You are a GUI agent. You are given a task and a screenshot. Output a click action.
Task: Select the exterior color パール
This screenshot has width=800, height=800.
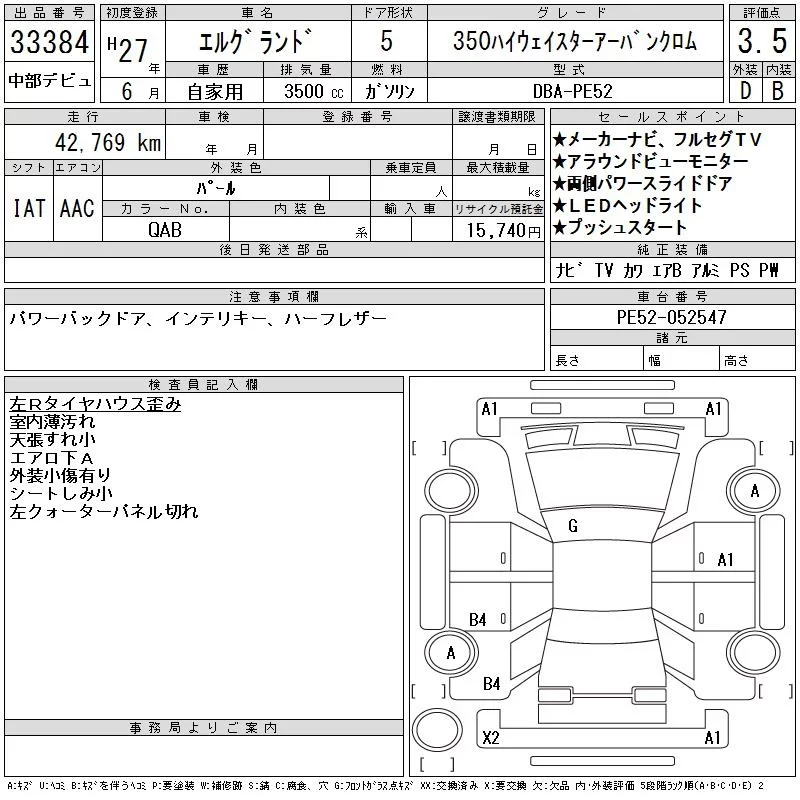[215, 189]
